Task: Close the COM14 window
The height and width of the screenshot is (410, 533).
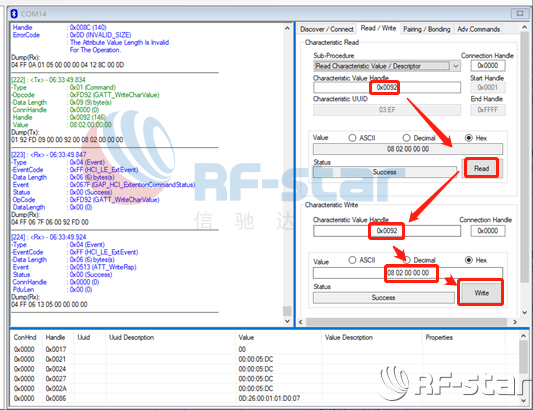Action: pos(520,14)
